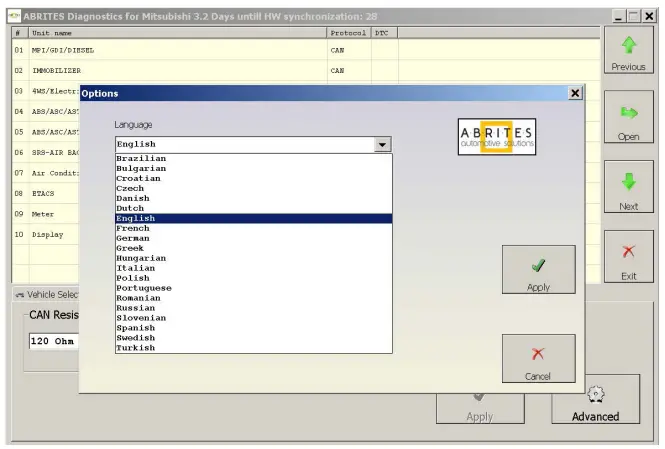Select unit row 08 ETACS

click(x=46, y=193)
